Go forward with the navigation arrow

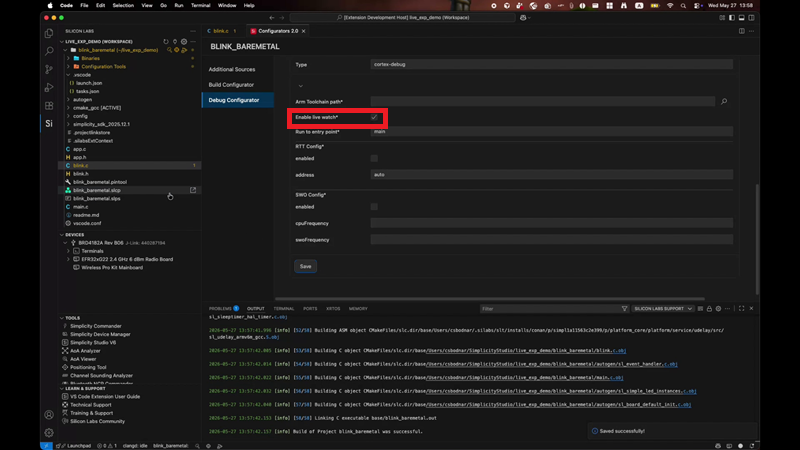282,17
